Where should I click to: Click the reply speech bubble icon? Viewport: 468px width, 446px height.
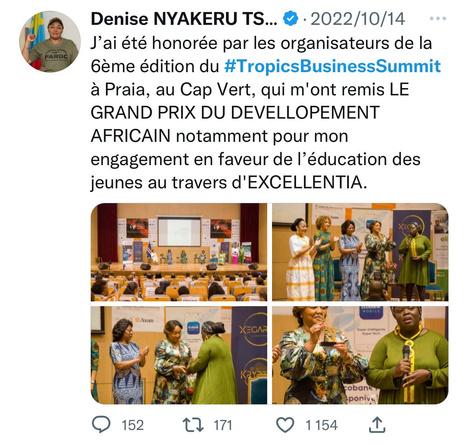(x=101, y=425)
